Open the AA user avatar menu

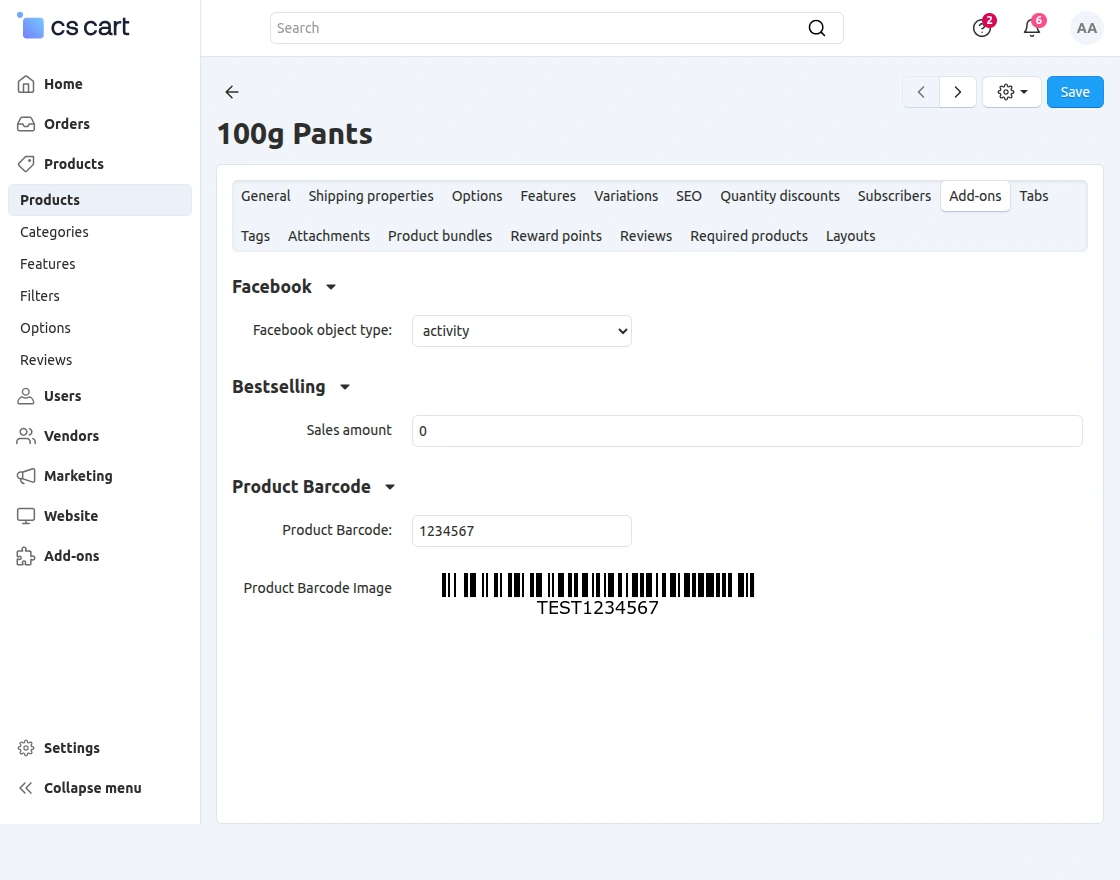(x=1086, y=28)
